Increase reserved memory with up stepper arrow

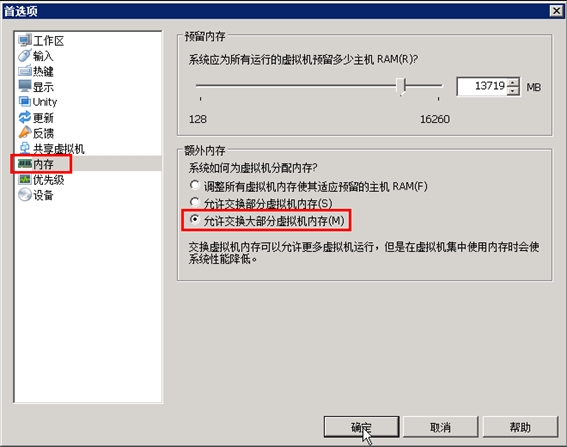pyautogui.click(x=512, y=83)
